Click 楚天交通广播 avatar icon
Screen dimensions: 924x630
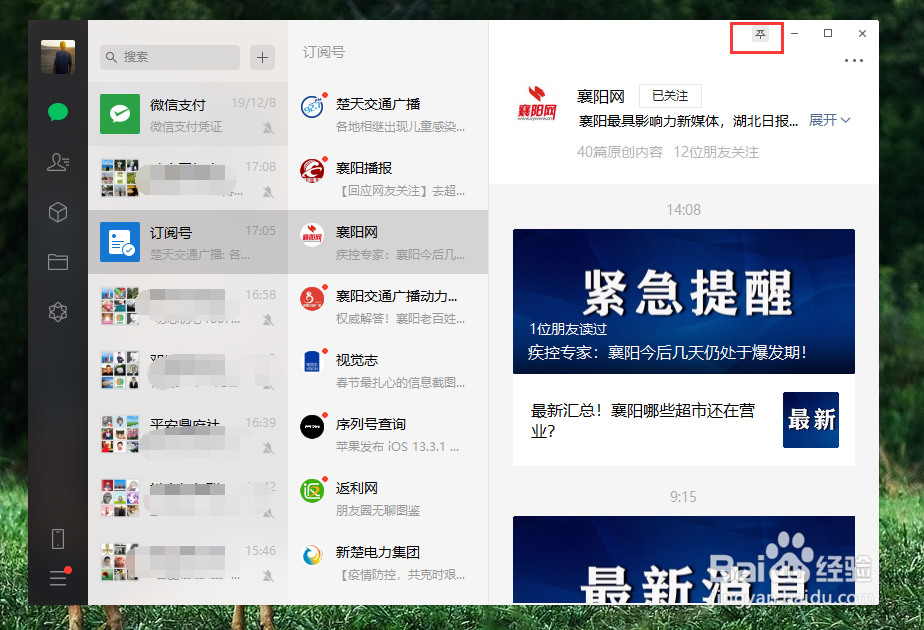pyautogui.click(x=312, y=107)
